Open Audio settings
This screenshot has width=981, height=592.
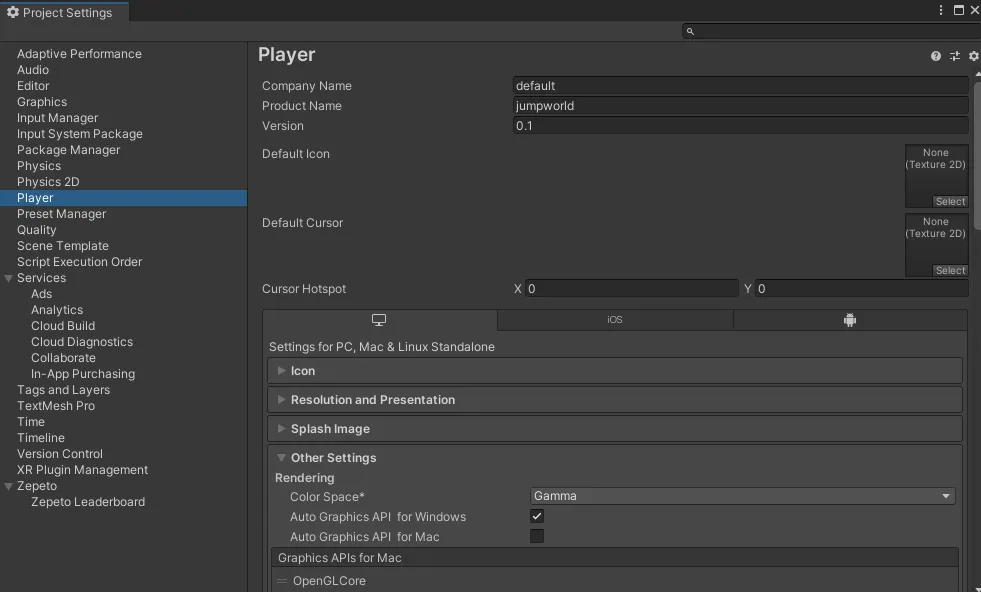coord(33,70)
